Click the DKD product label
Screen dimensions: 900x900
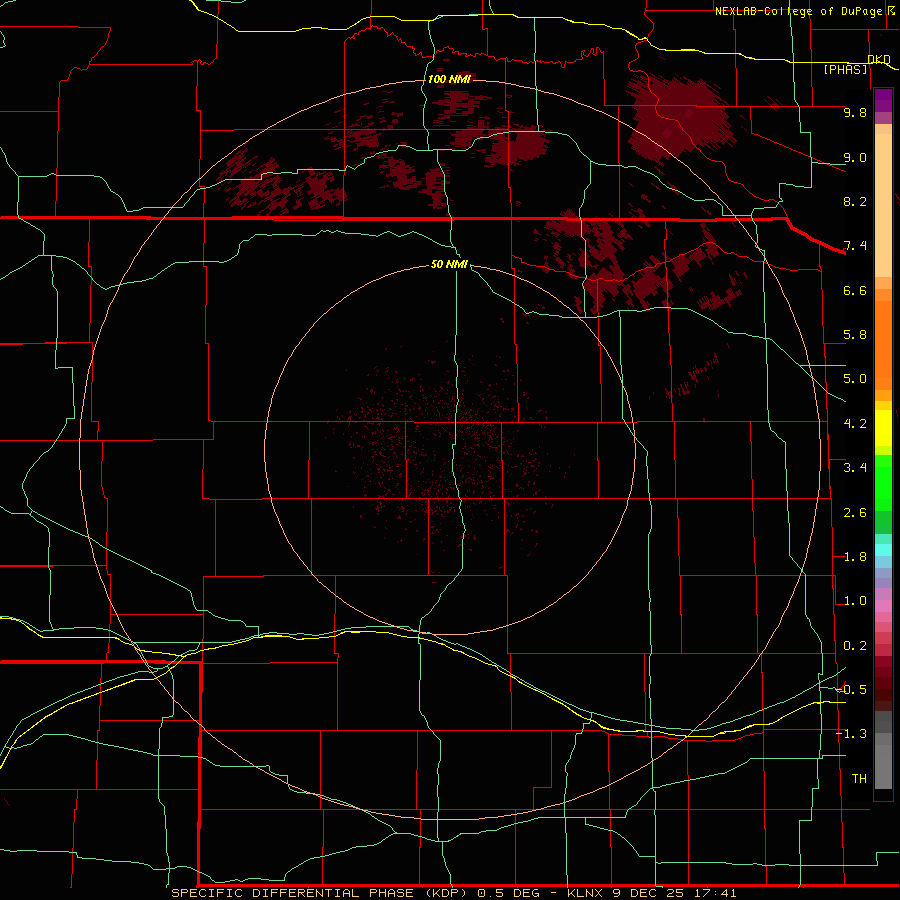[879, 59]
